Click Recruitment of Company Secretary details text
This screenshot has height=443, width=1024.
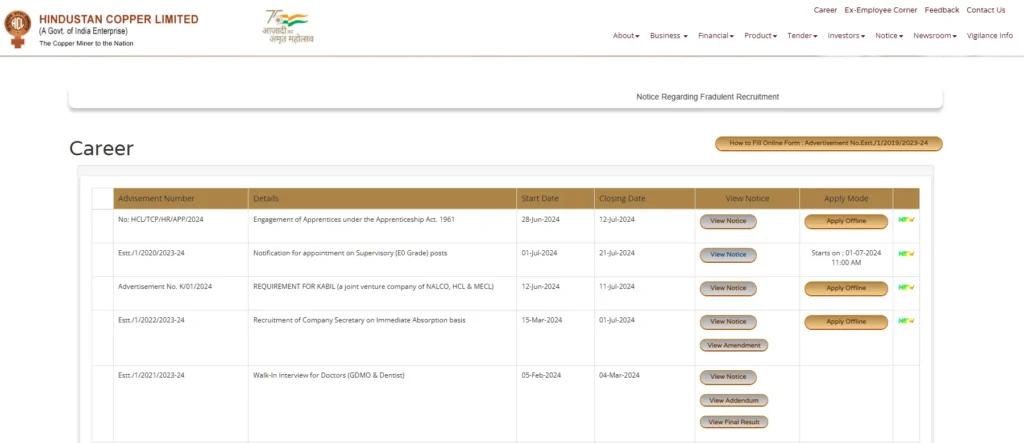[359, 320]
